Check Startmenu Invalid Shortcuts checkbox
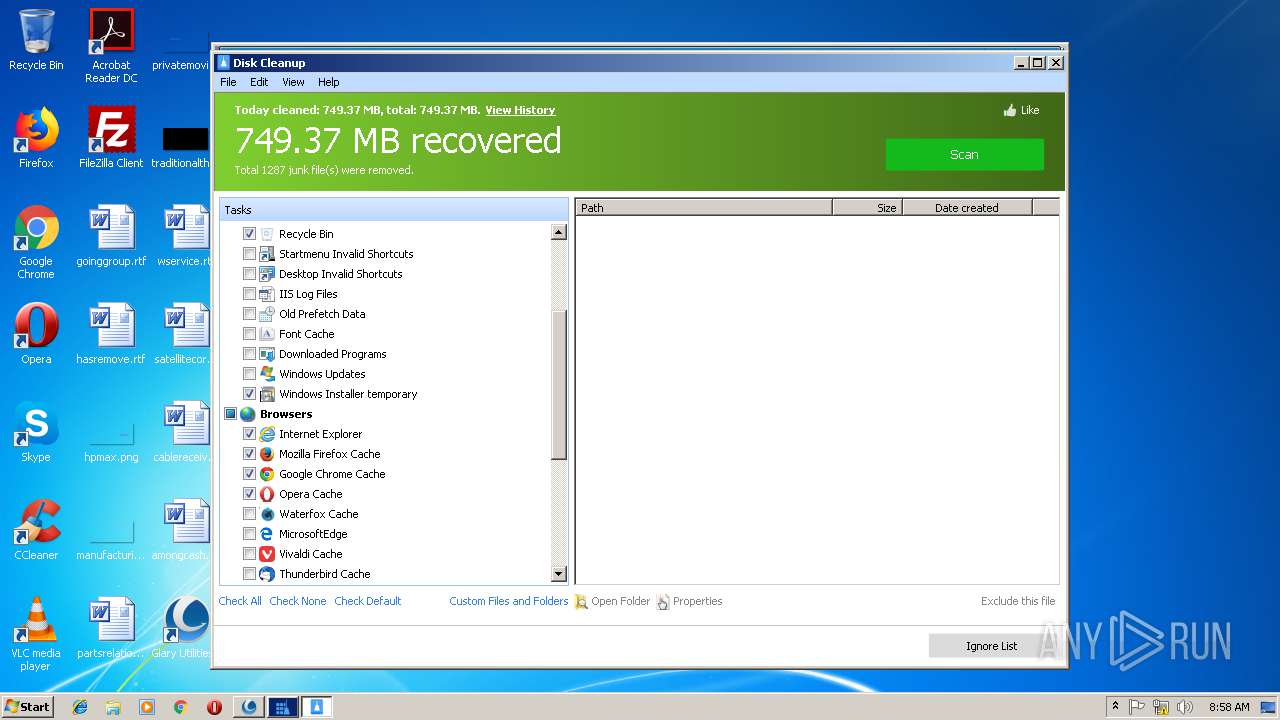The width and height of the screenshot is (1280, 720). (x=250, y=254)
